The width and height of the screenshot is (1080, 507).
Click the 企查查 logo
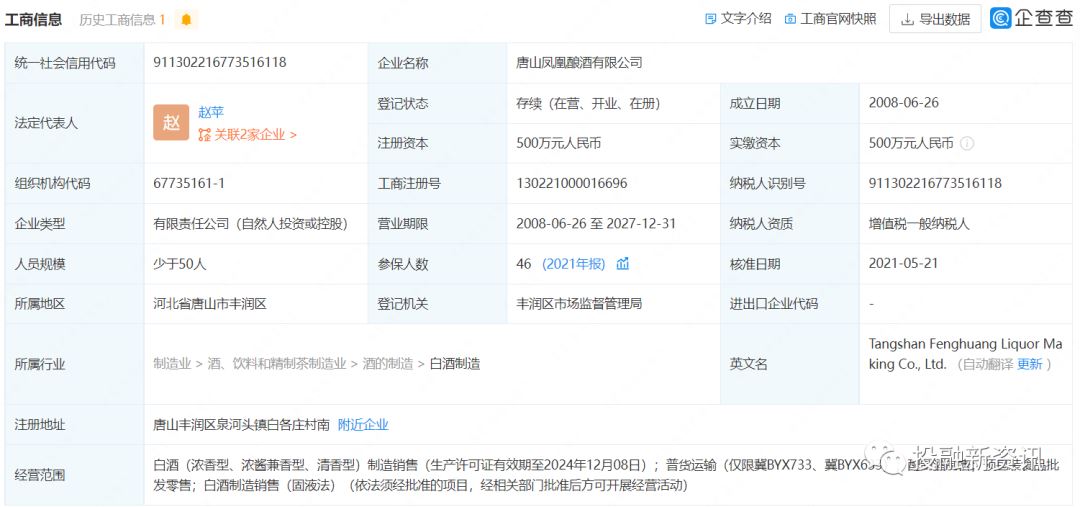coord(1031,18)
